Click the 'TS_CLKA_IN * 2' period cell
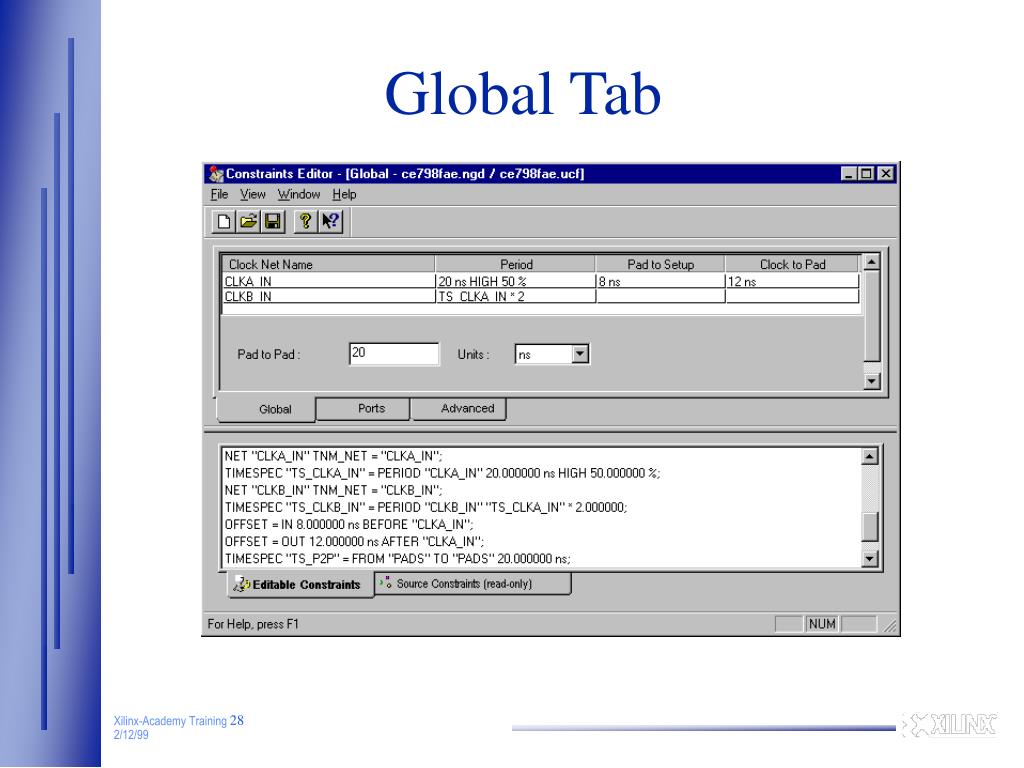 point(515,296)
